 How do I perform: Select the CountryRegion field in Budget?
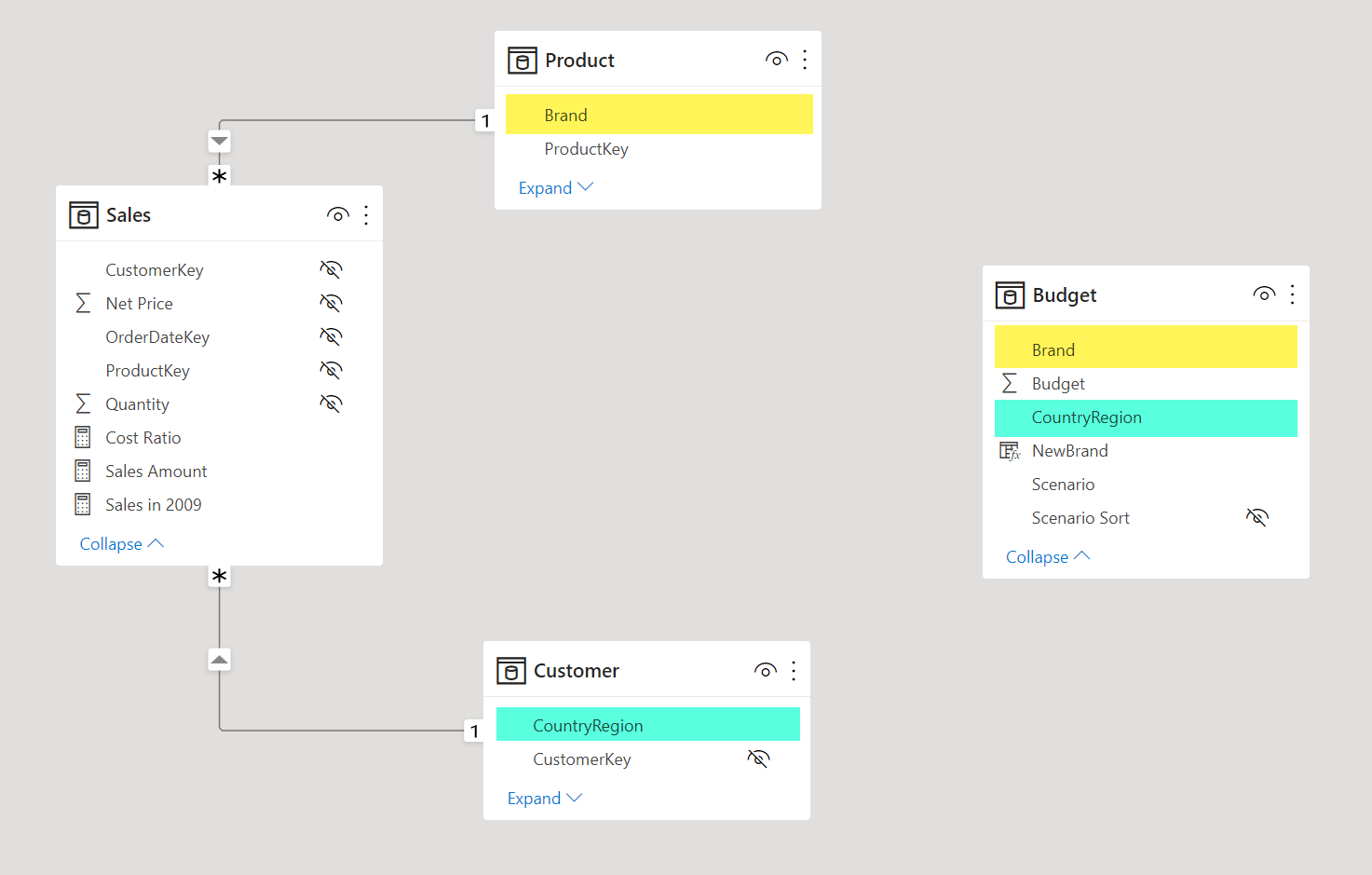click(1146, 417)
